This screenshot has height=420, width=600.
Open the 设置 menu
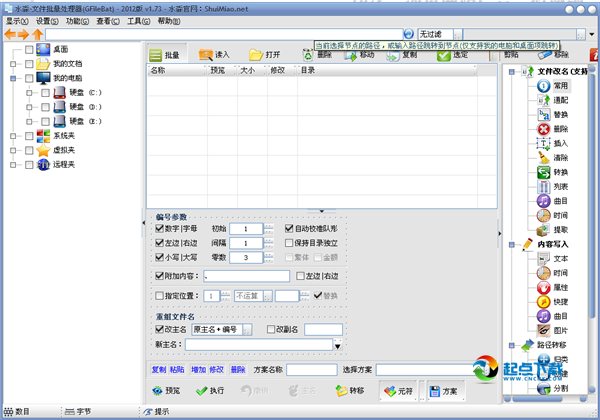(47, 21)
